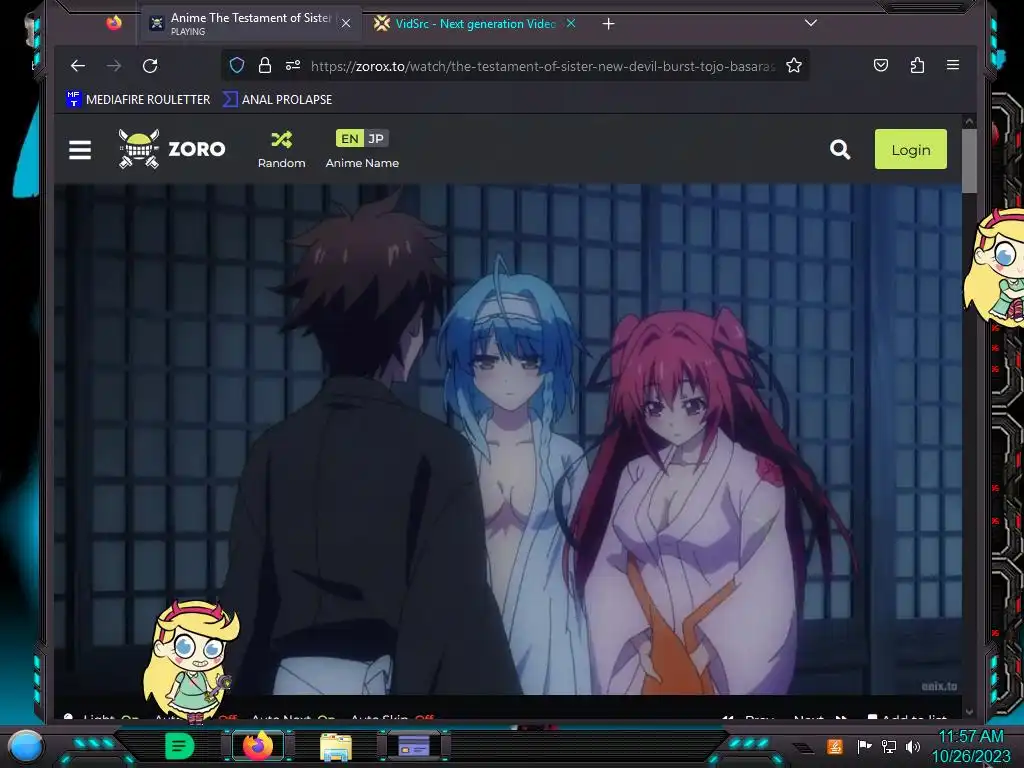Open the tracking protection shield icon
Image resolution: width=1024 pixels, height=768 pixels.
(x=237, y=65)
